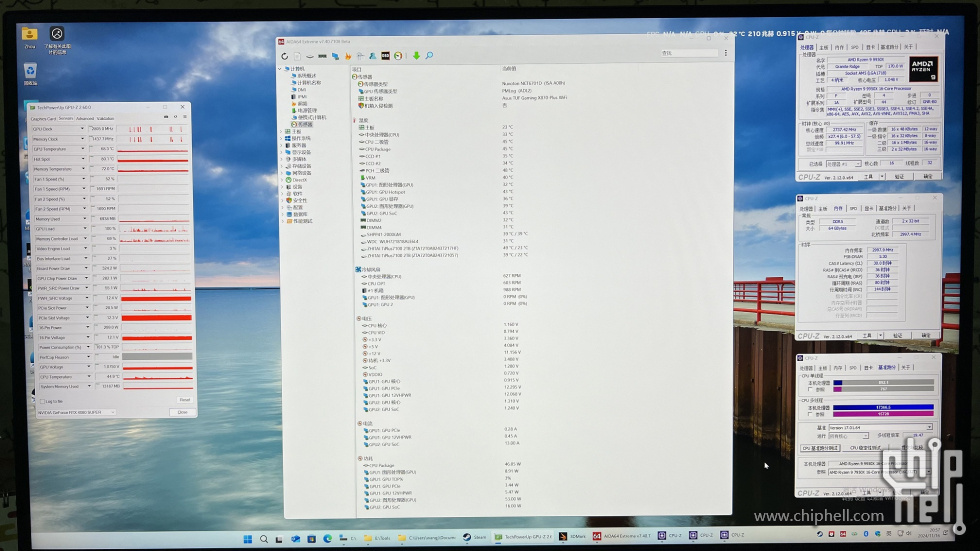This screenshot has height=551, width=980.
Task: Click the AIDA64 user profile toolbar icon
Action: [x=372, y=56]
